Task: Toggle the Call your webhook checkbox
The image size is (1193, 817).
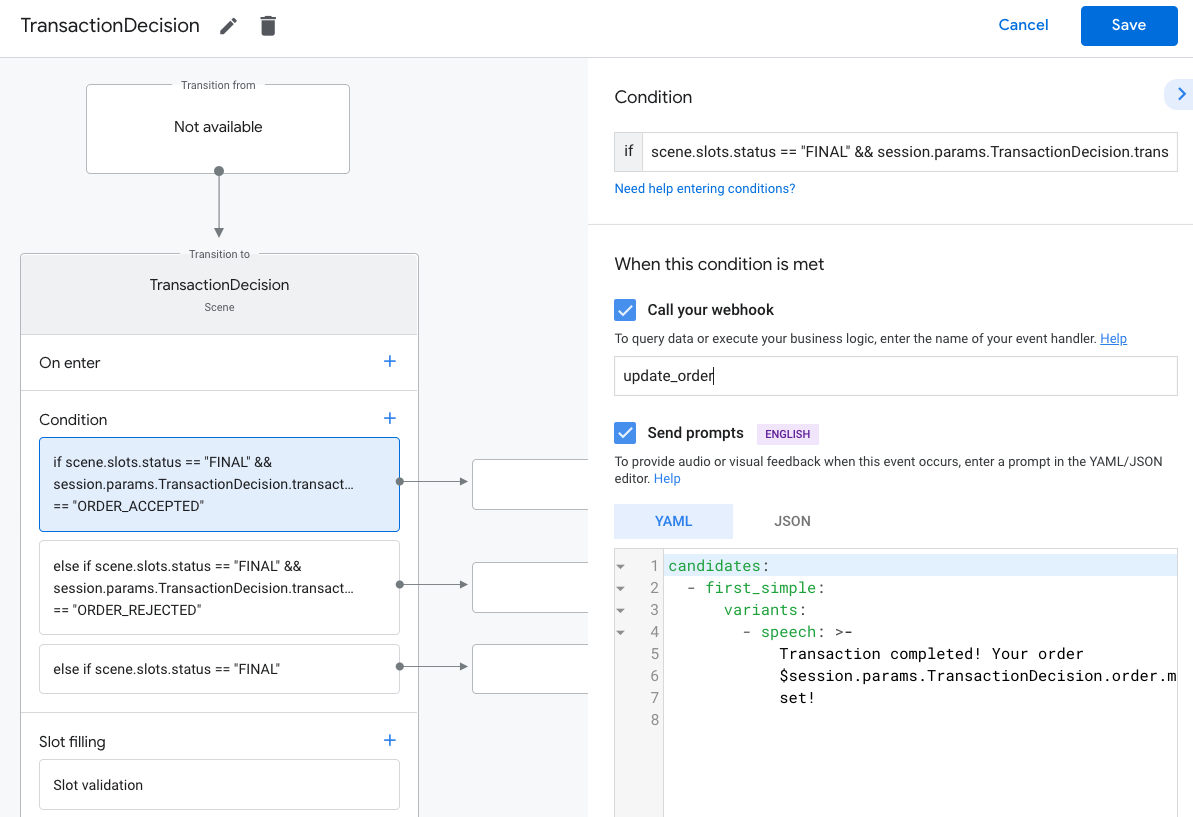Action: pyautogui.click(x=625, y=310)
